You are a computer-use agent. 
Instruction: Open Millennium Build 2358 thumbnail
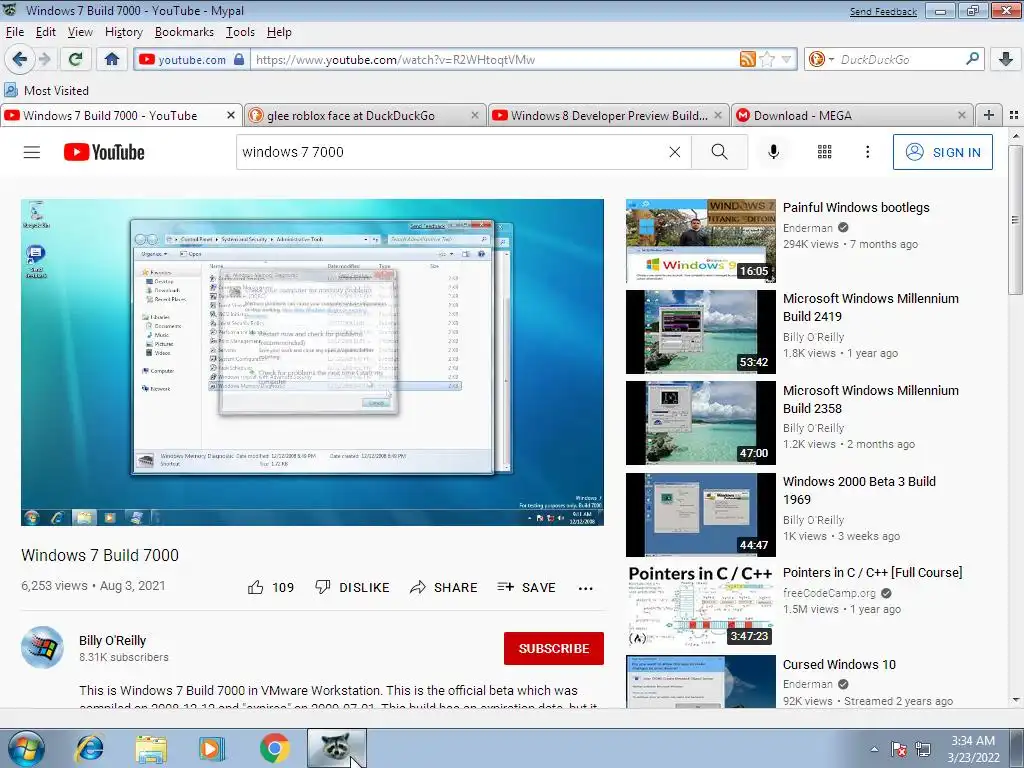[701, 423]
